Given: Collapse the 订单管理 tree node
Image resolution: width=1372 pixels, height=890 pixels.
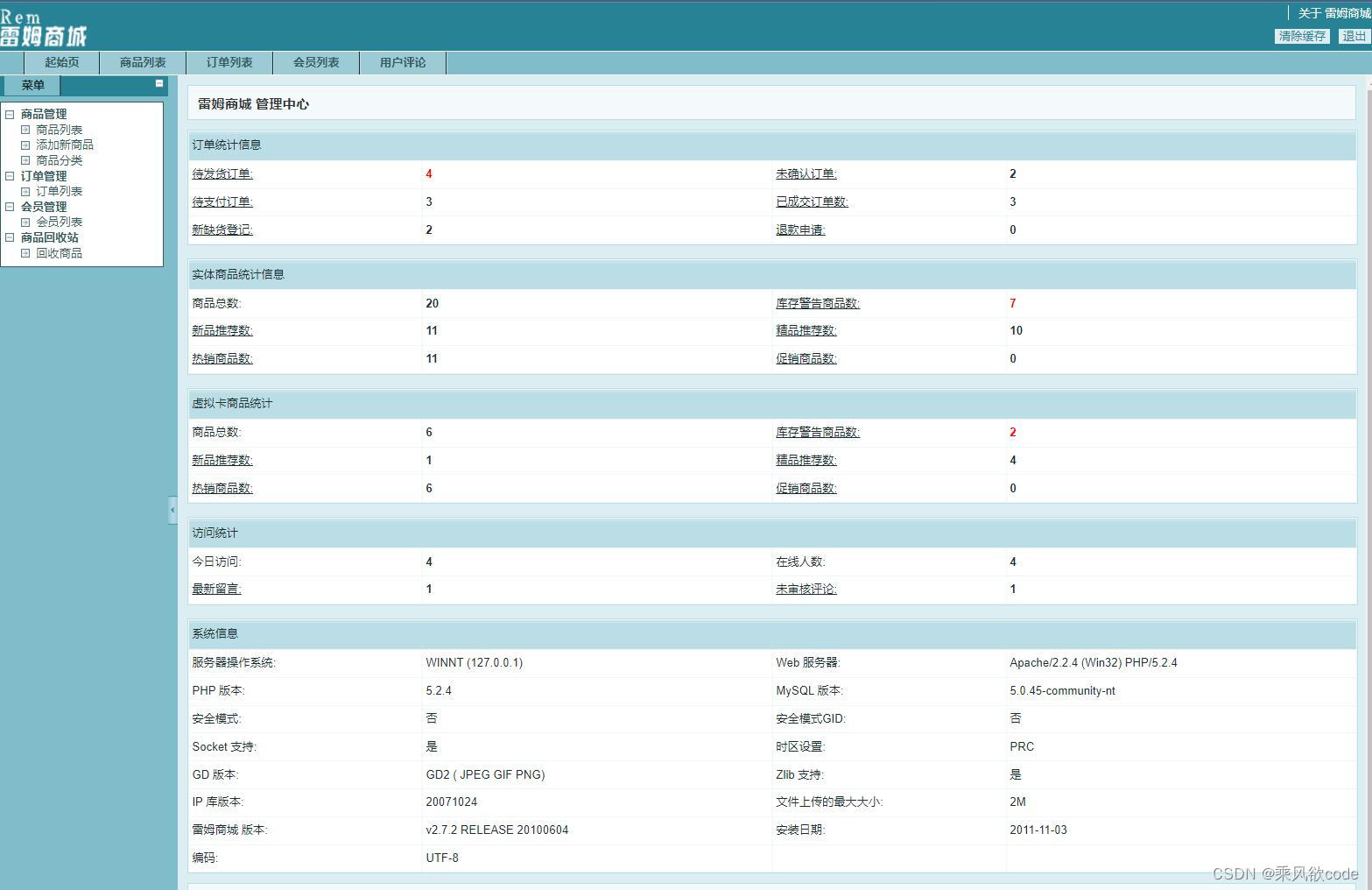Looking at the screenshot, I should pyautogui.click(x=11, y=176).
